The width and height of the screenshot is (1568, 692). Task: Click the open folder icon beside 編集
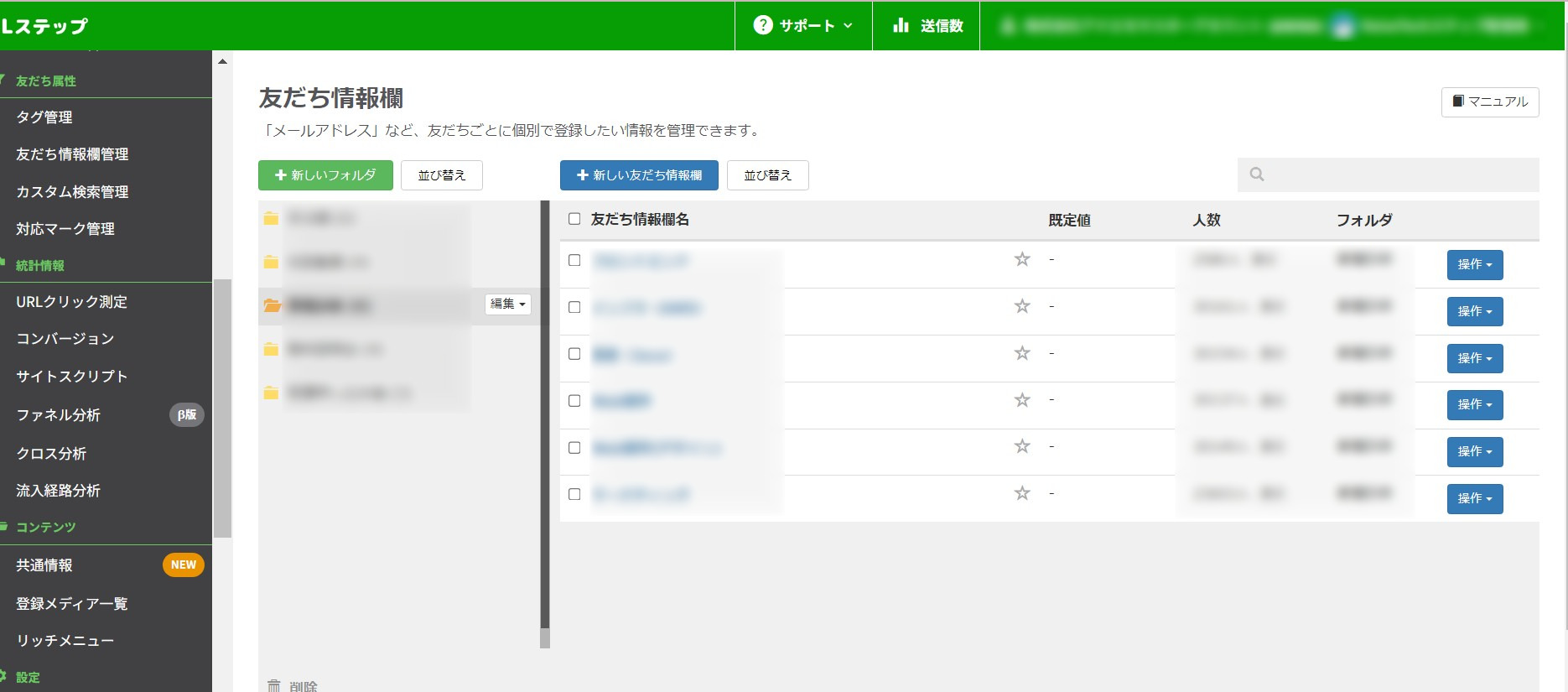[x=272, y=305]
